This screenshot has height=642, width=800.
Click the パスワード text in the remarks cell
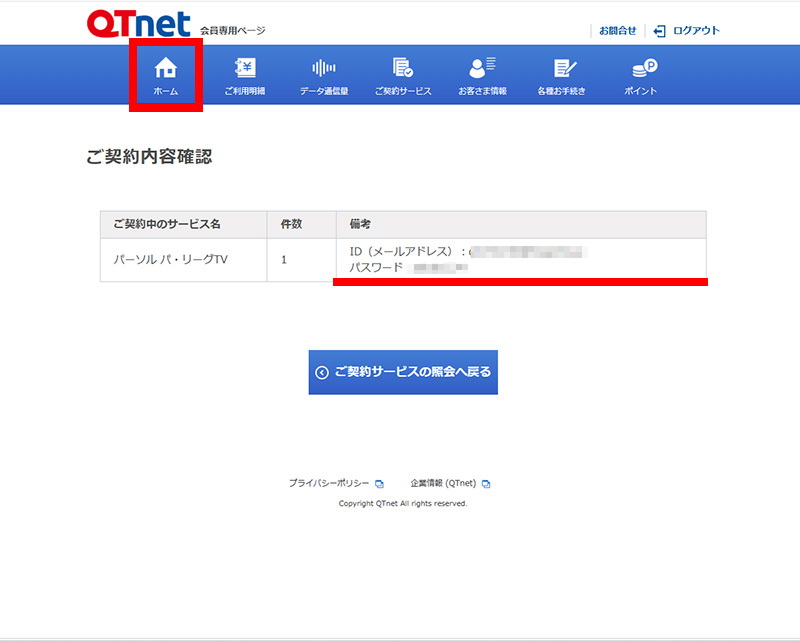pyautogui.click(x=377, y=268)
